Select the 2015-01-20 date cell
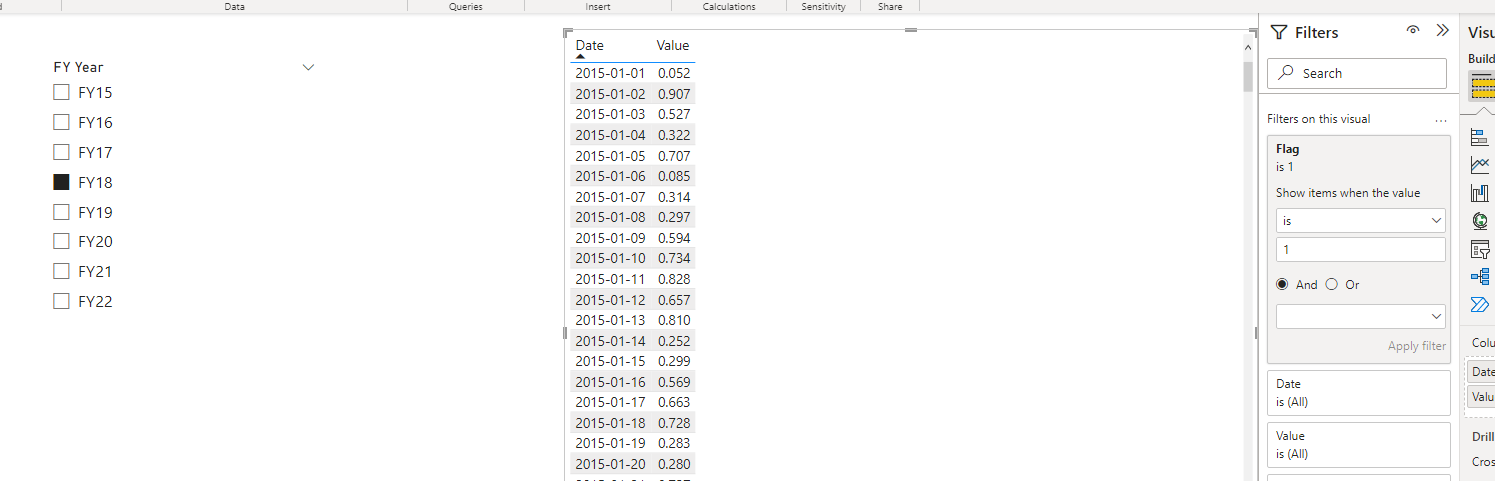This screenshot has width=1495, height=481. pos(610,464)
